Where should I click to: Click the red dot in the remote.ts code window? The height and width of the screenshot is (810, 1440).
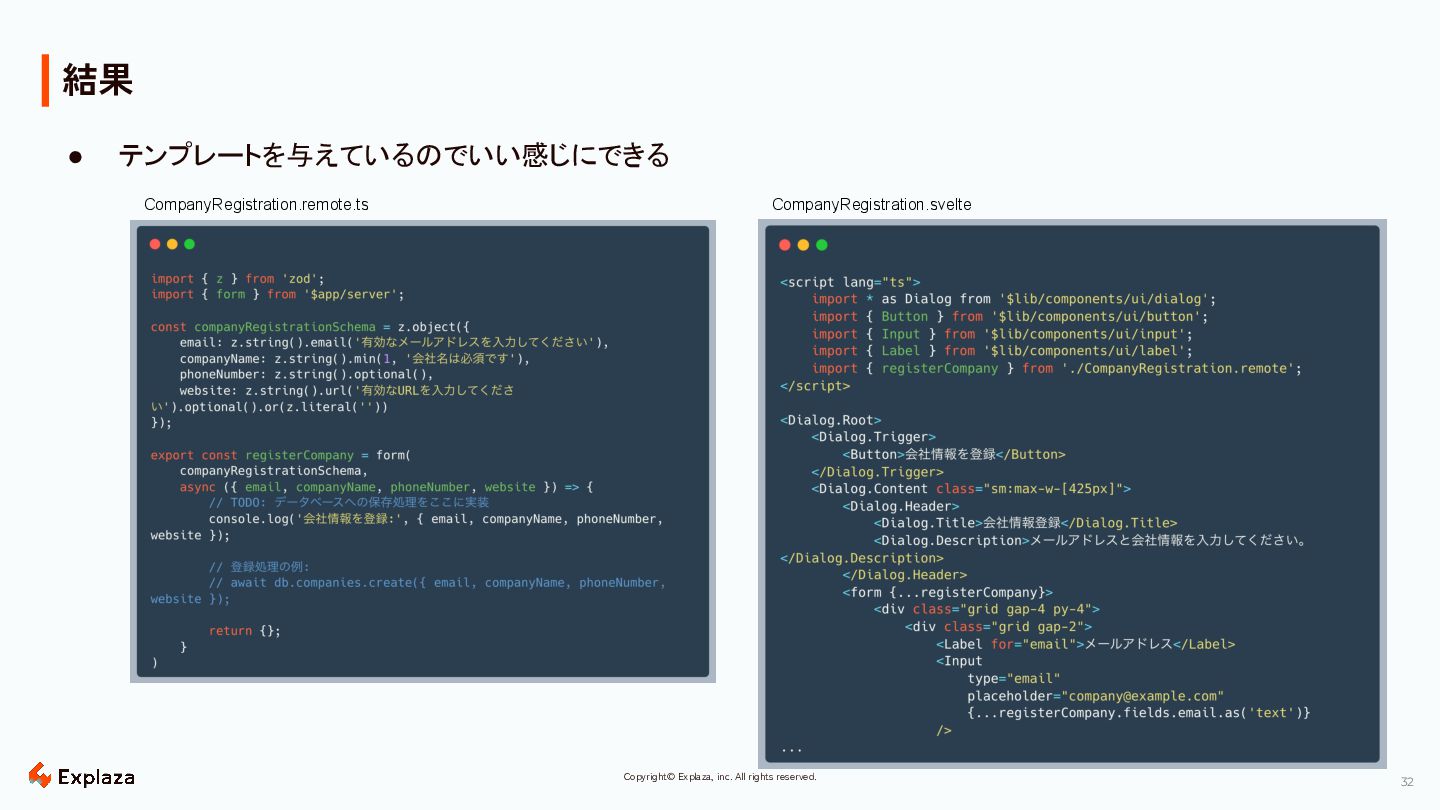tap(155, 244)
